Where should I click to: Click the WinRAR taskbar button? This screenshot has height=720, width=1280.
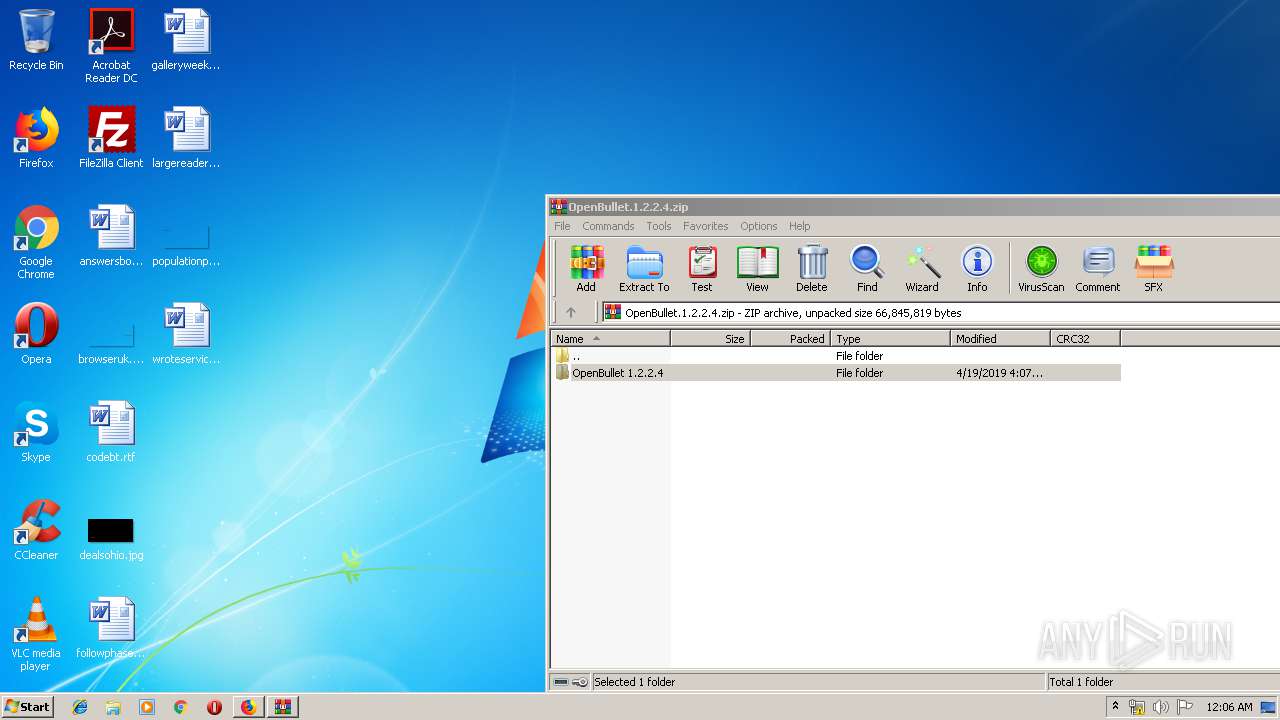click(x=282, y=707)
